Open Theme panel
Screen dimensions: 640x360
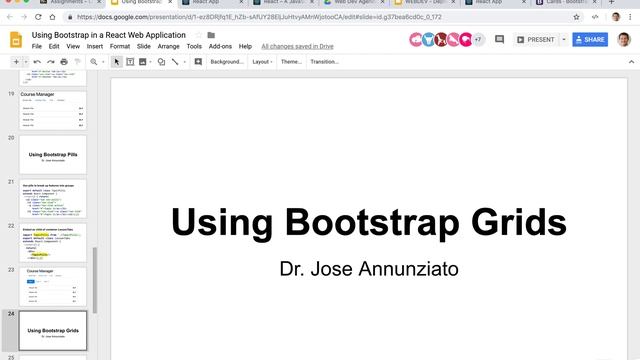(x=291, y=62)
